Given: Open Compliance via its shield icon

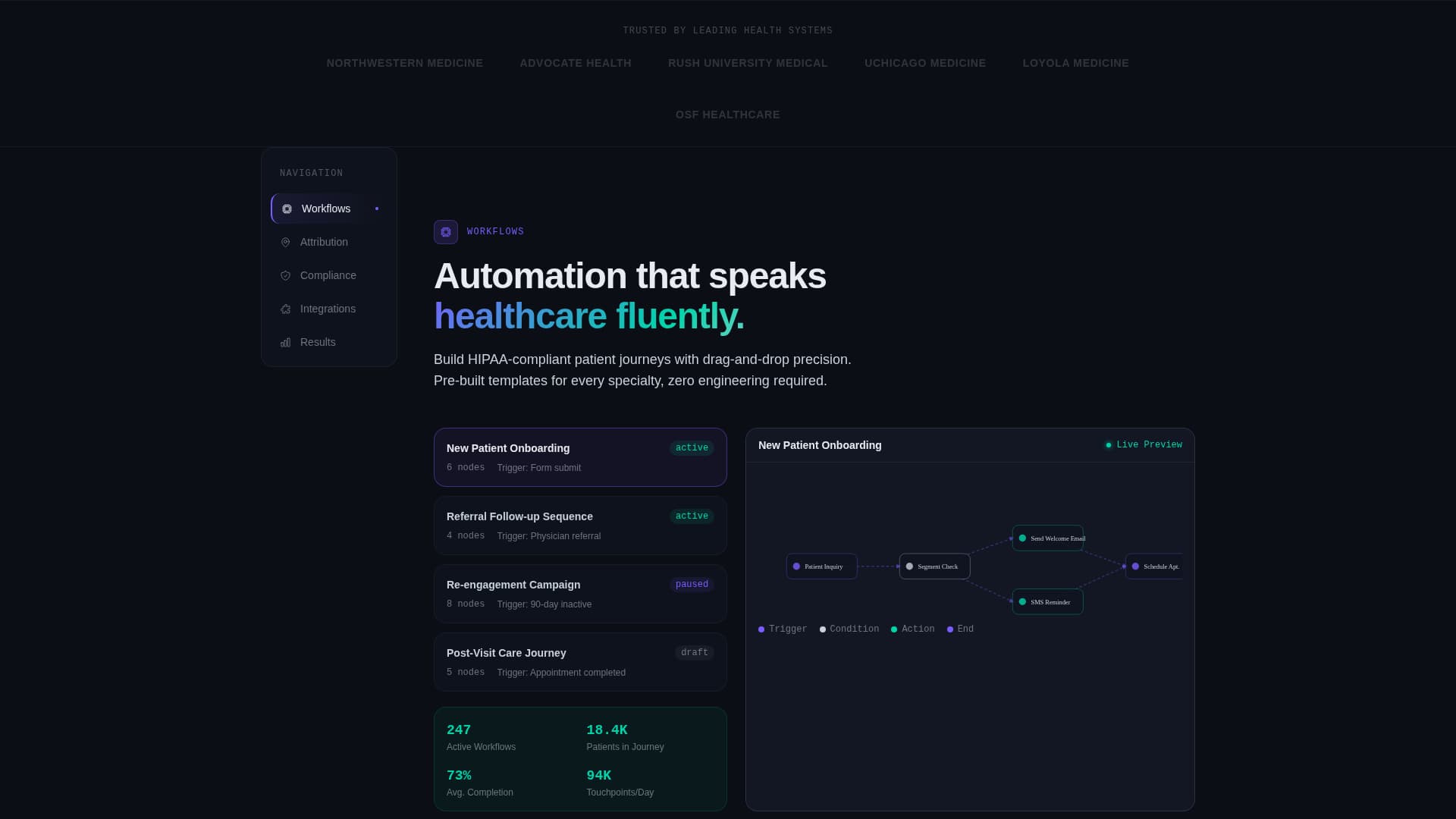Looking at the screenshot, I should [x=285, y=275].
